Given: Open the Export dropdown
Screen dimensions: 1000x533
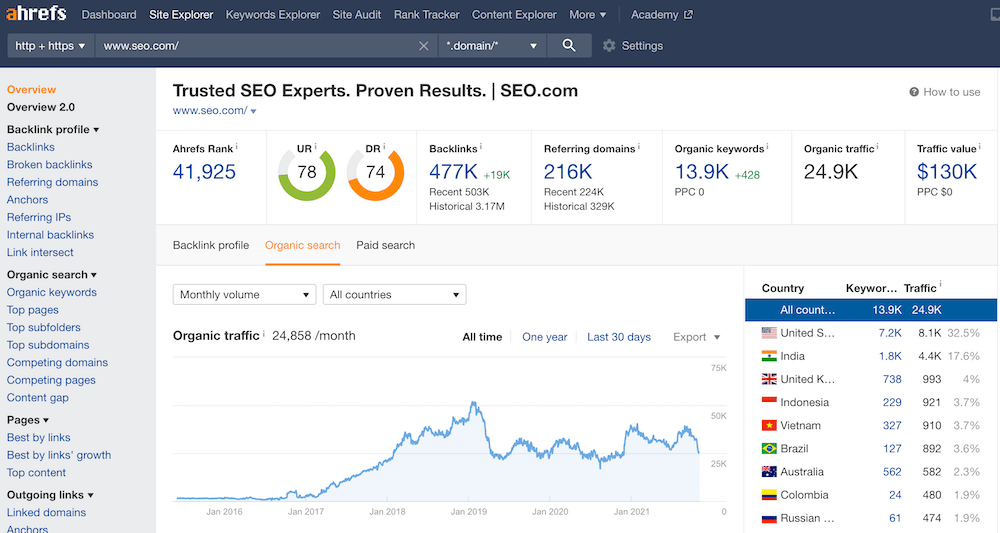Looking at the screenshot, I should [696, 337].
